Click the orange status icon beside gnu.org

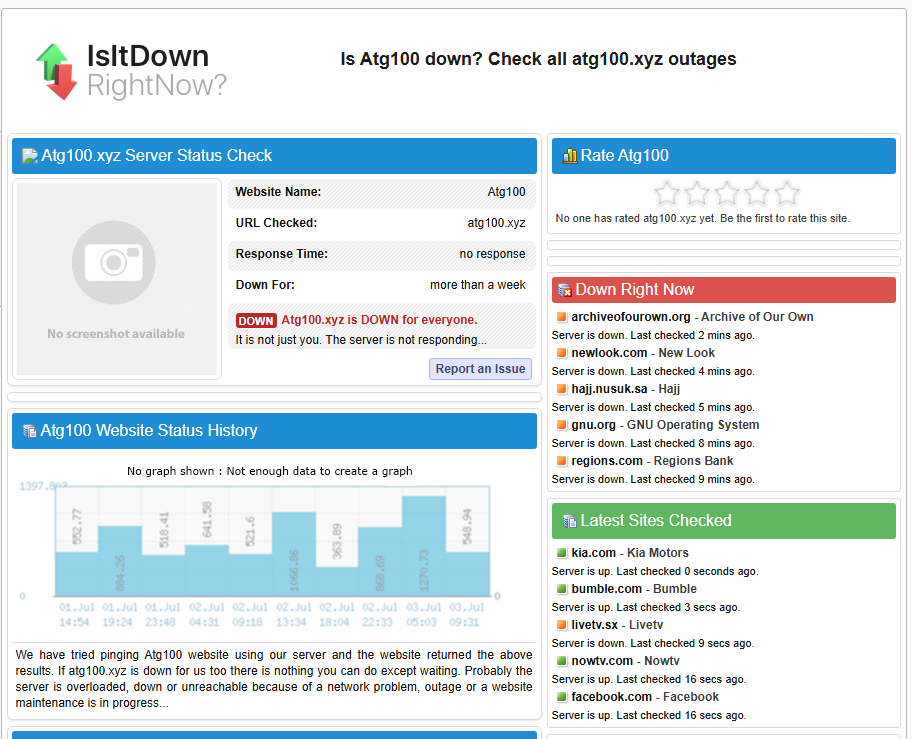(561, 425)
